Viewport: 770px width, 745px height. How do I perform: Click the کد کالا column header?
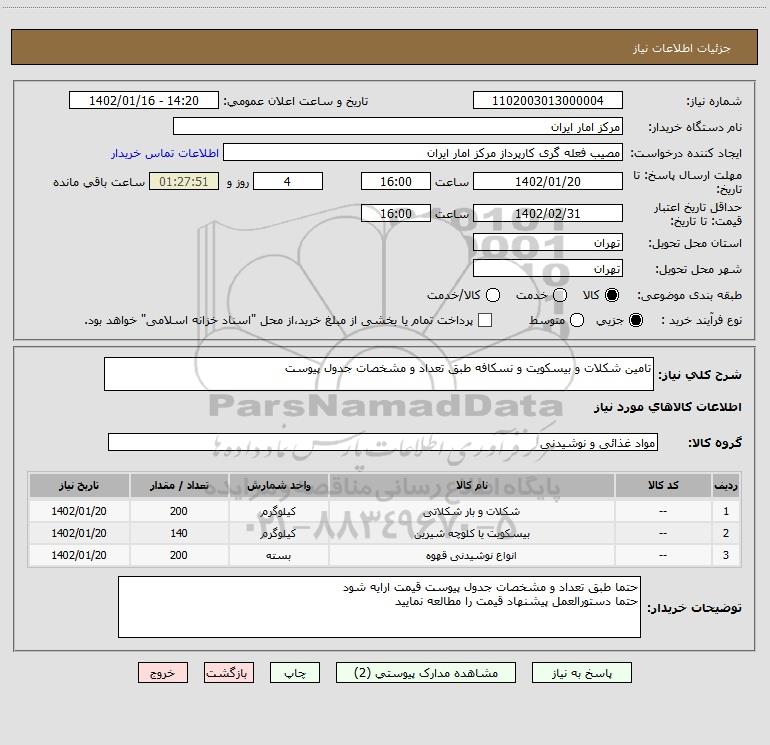[x=663, y=485]
